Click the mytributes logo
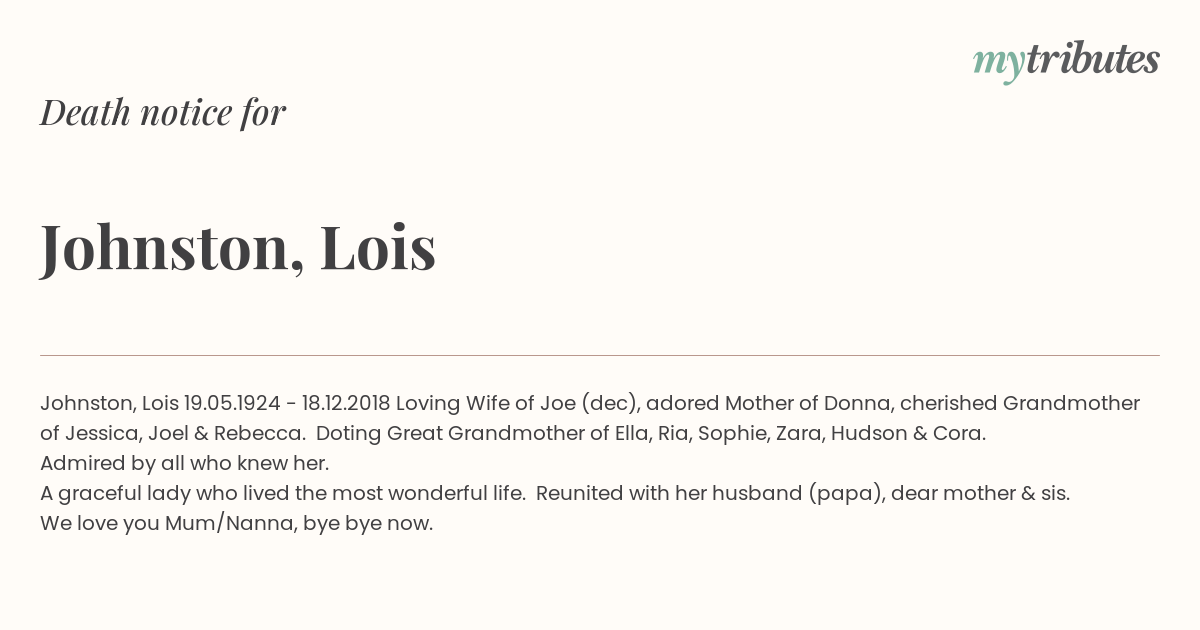Image resolution: width=1200 pixels, height=630 pixels. (x=1066, y=60)
